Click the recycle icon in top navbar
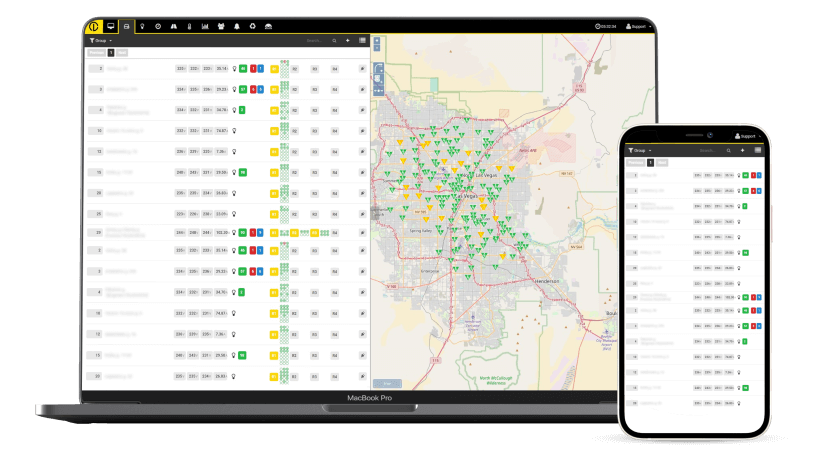This screenshot has height=462, width=820. pyautogui.click(x=252, y=26)
